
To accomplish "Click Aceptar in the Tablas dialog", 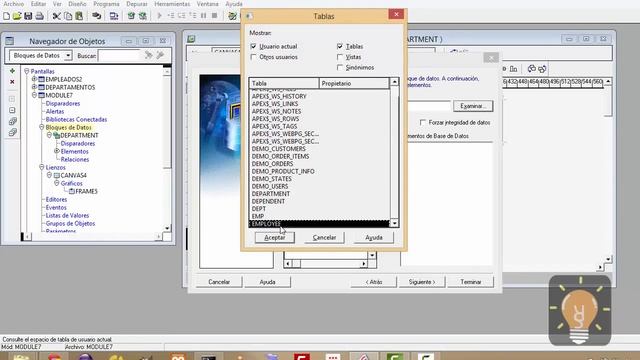I will (x=275, y=238).
